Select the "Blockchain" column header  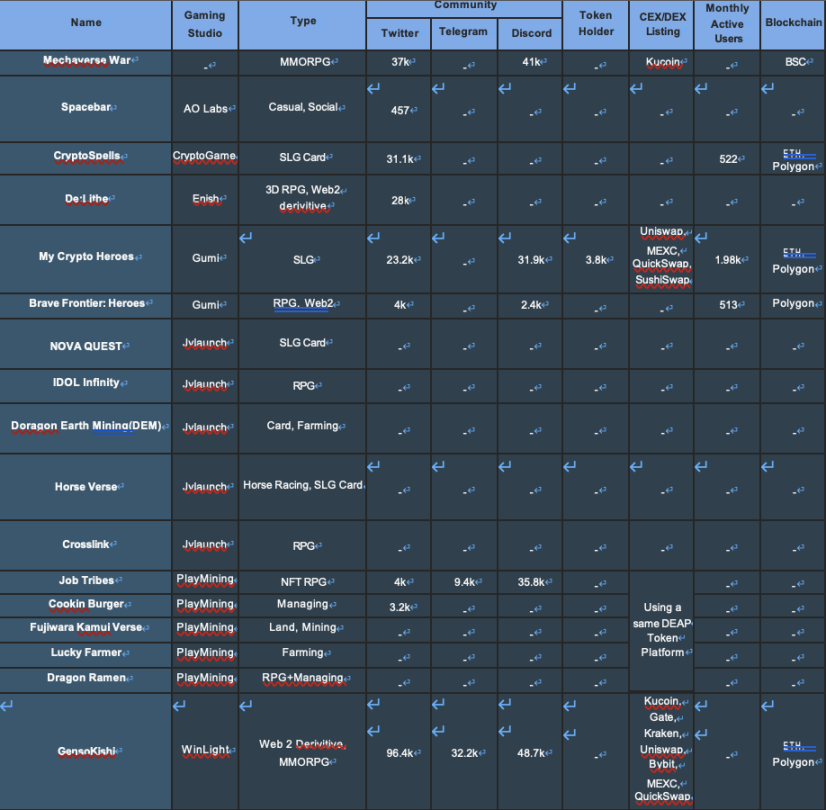coord(793,23)
